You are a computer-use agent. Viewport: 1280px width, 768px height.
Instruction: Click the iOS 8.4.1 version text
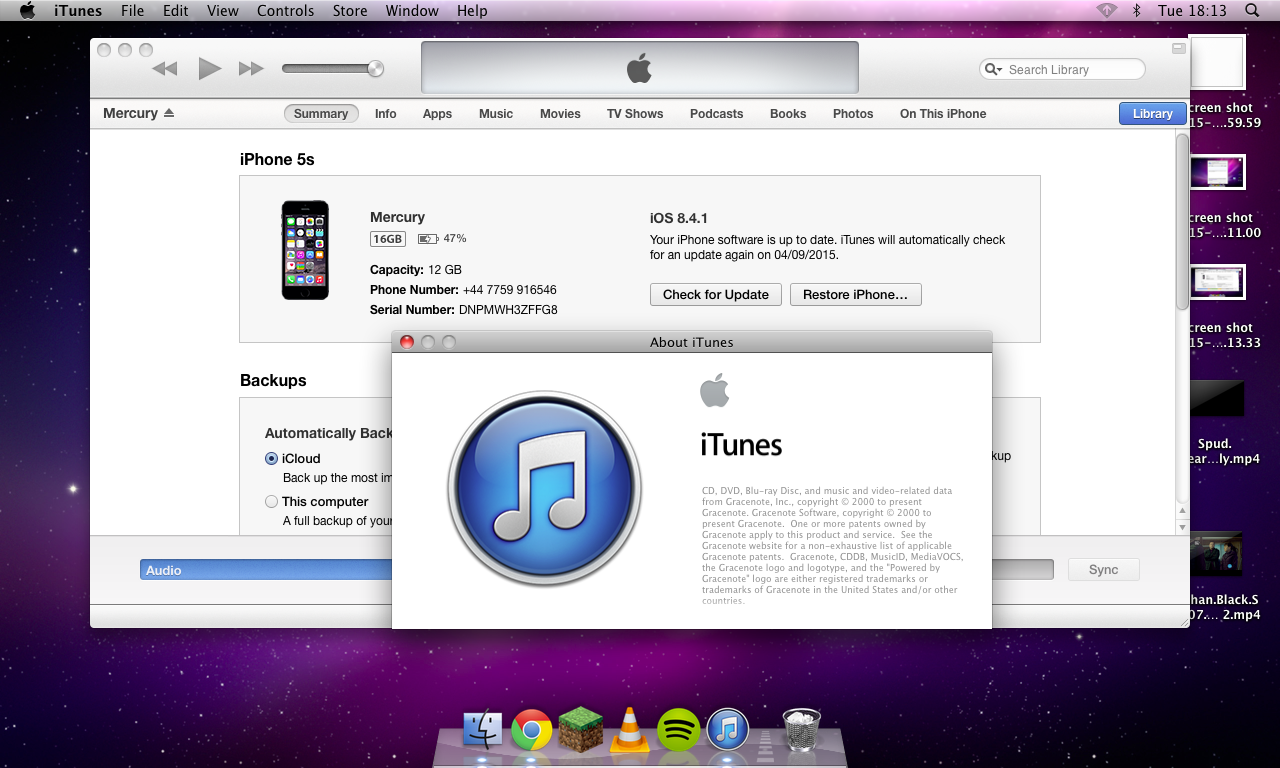679,218
